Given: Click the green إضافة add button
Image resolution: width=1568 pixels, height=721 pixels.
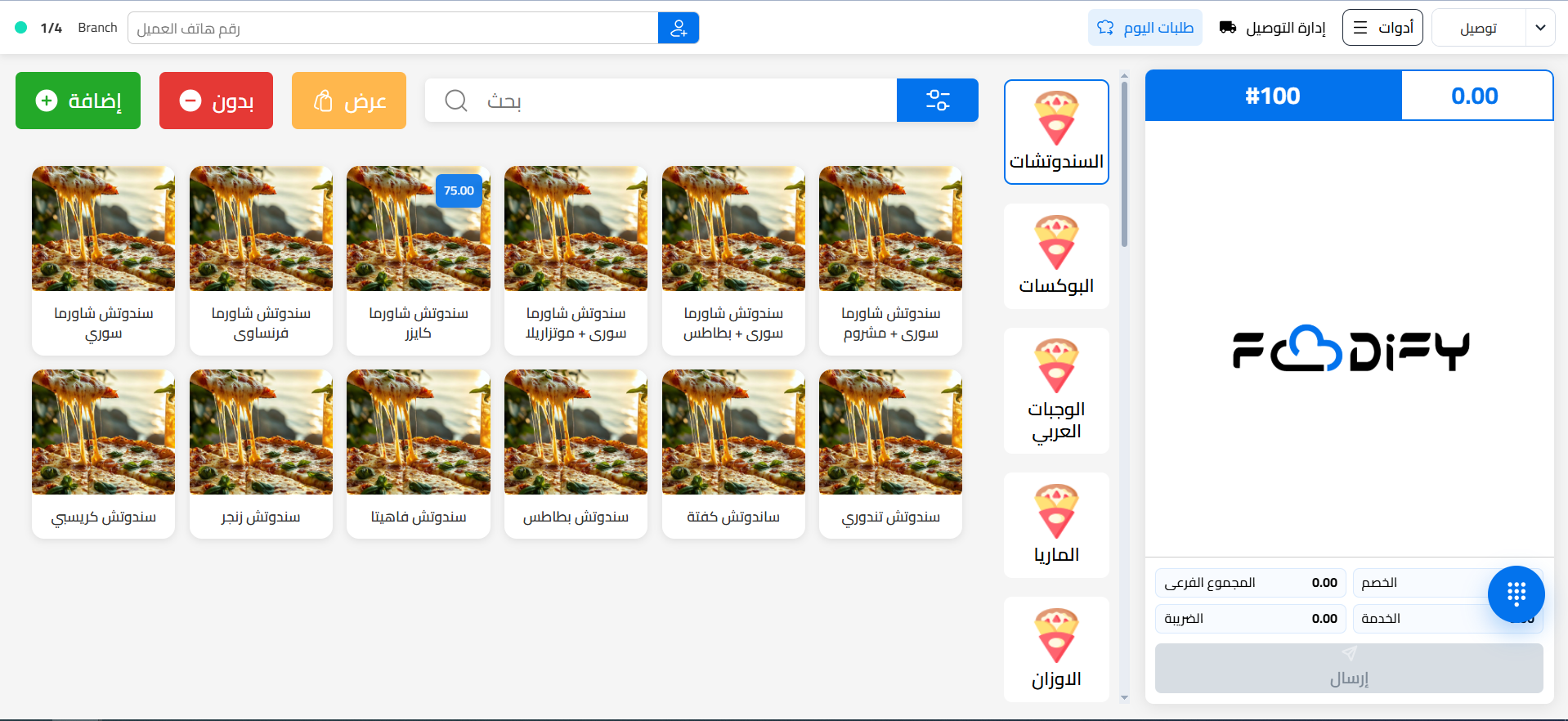Looking at the screenshot, I should 78,101.
